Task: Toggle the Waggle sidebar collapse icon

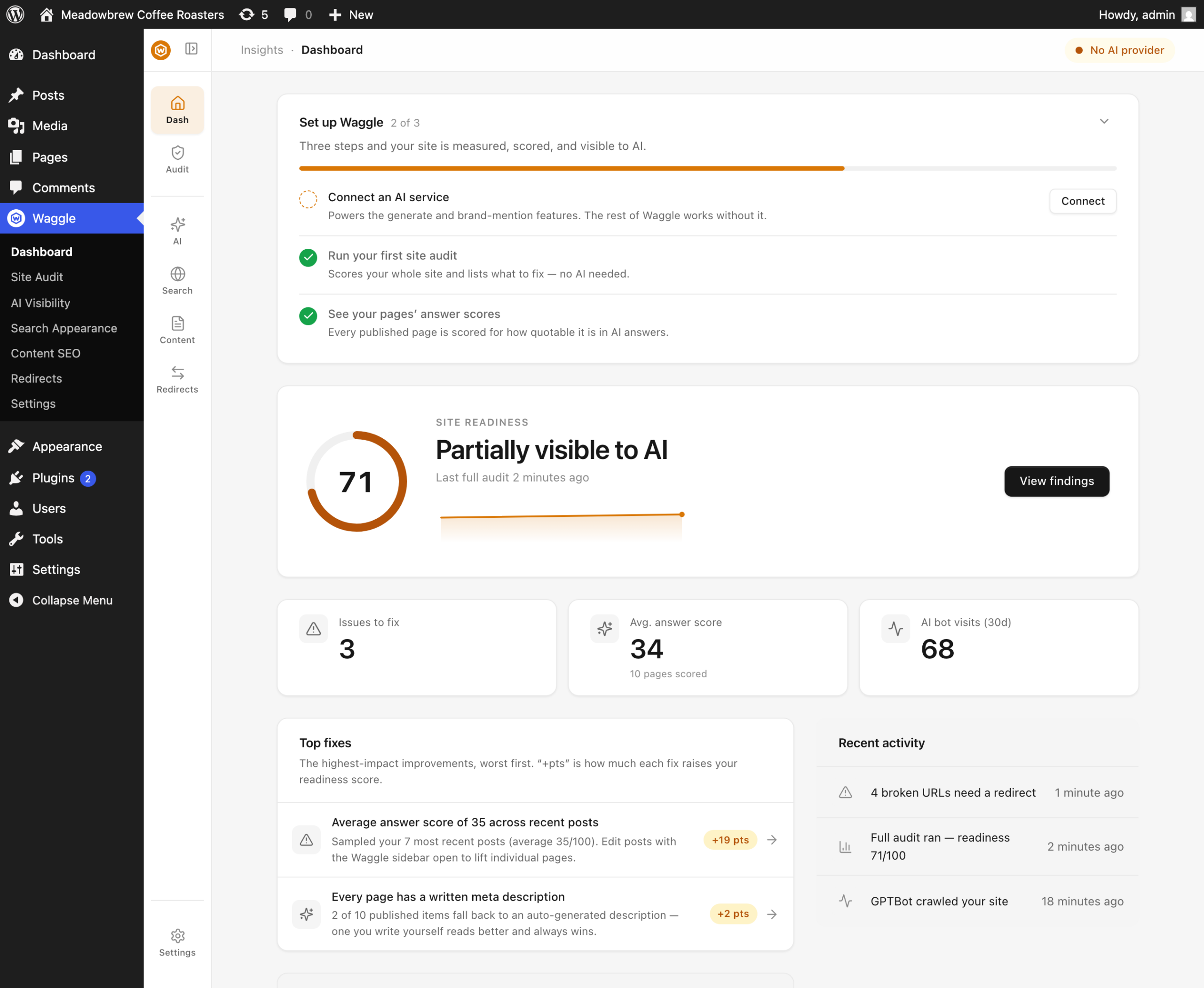Action: pos(191,49)
